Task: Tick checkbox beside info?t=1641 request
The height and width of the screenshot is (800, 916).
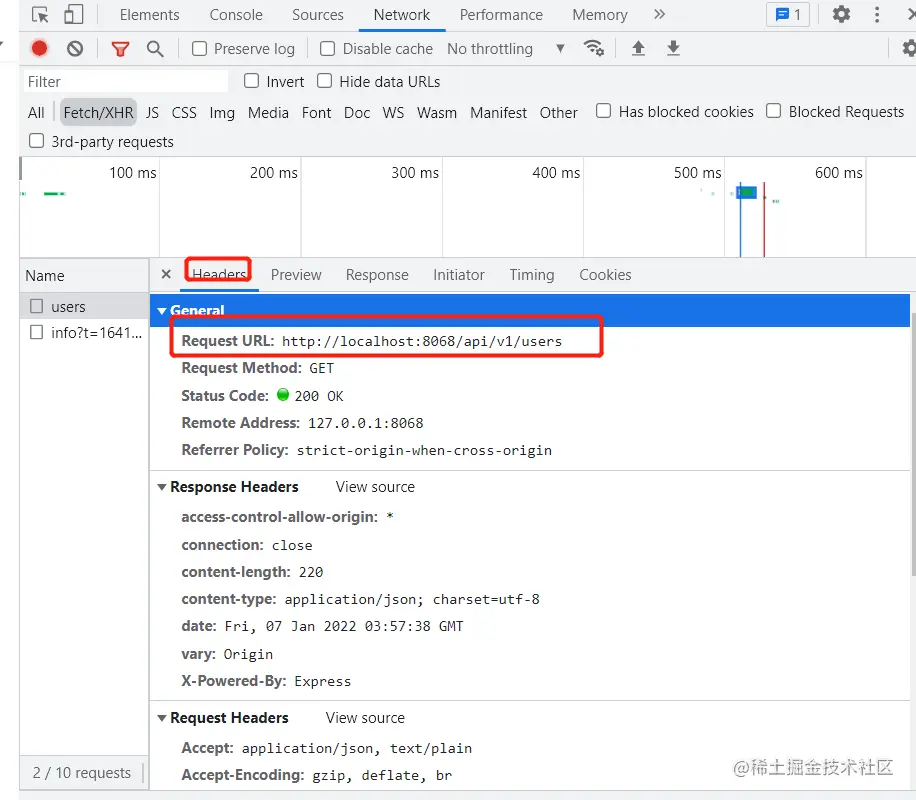Action: 36,333
